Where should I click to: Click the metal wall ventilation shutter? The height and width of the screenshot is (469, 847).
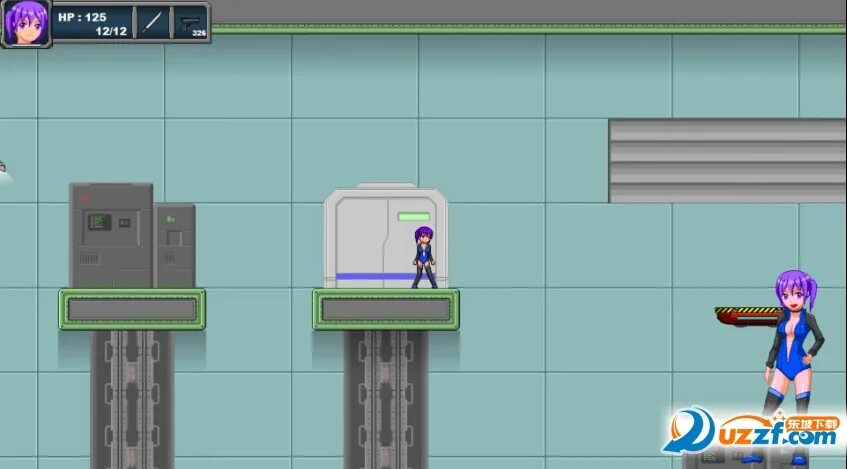[727, 161]
